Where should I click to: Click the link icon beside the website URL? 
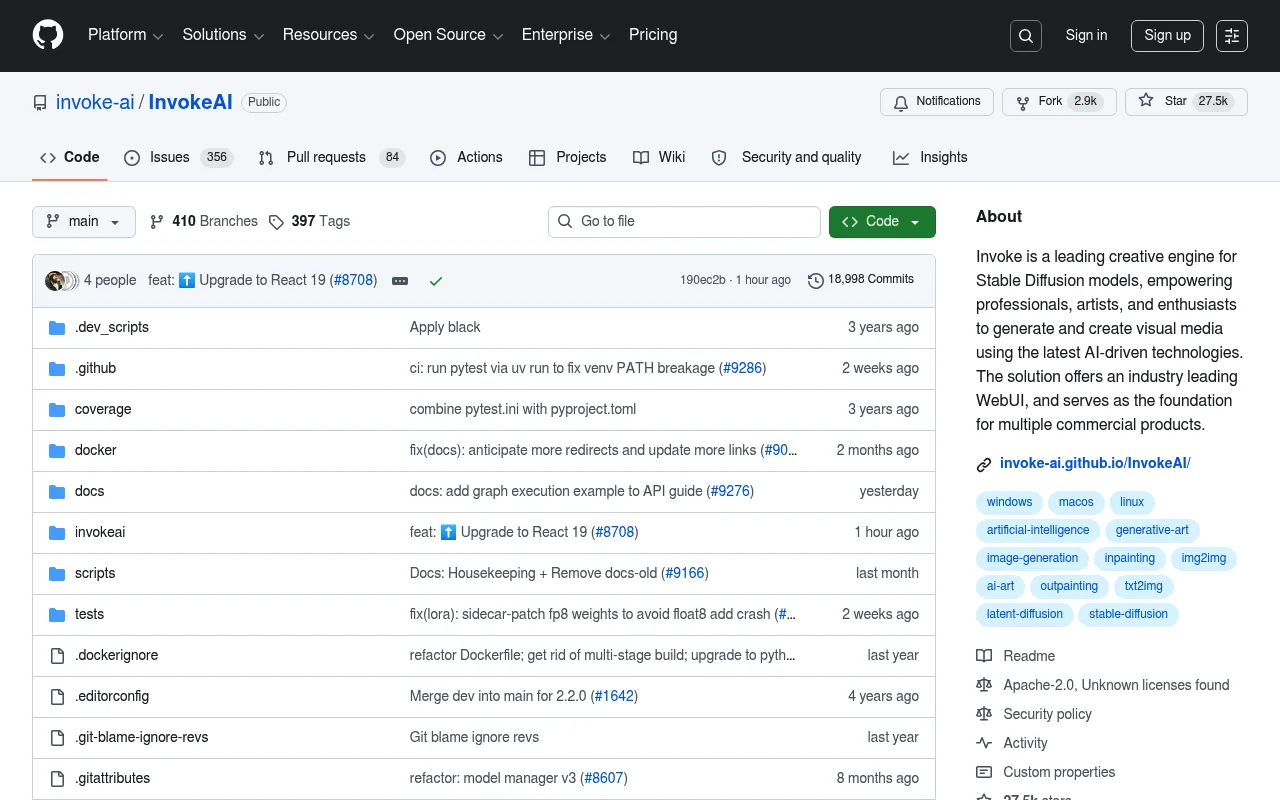click(x=984, y=464)
